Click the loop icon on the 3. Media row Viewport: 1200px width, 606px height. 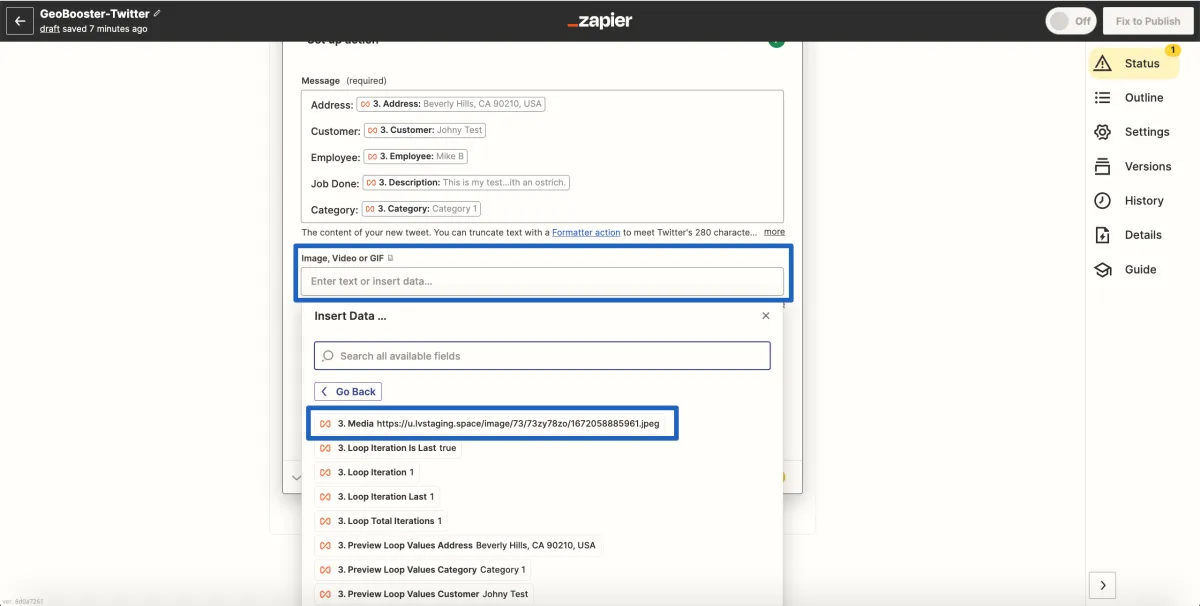click(325, 424)
